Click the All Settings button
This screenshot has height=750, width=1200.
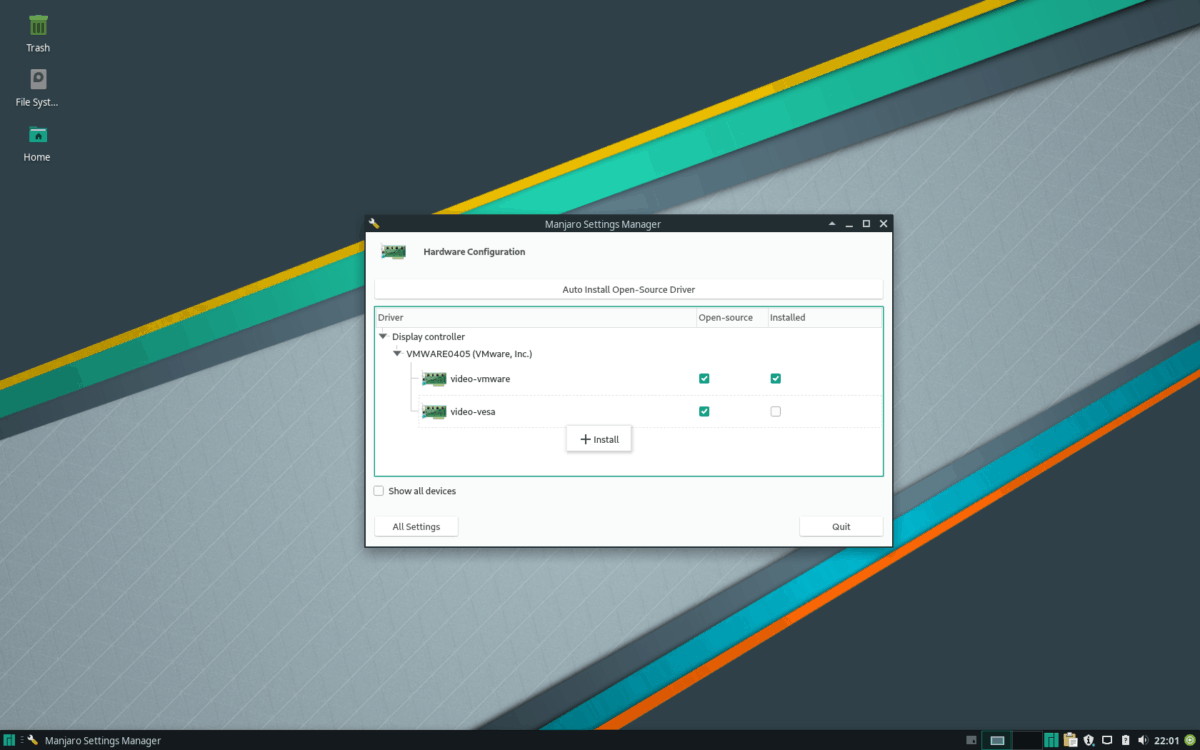click(416, 526)
